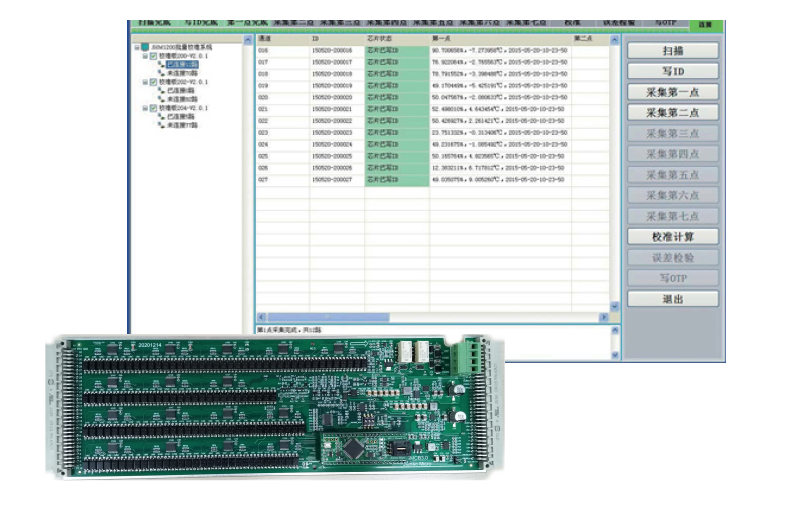
Task: Toggle checkbox for calibration board 200-V2.0.1
Action: tap(153, 56)
